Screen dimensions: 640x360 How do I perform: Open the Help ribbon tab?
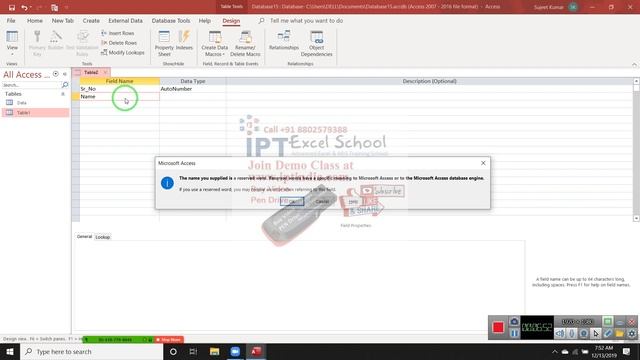pos(204,20)
